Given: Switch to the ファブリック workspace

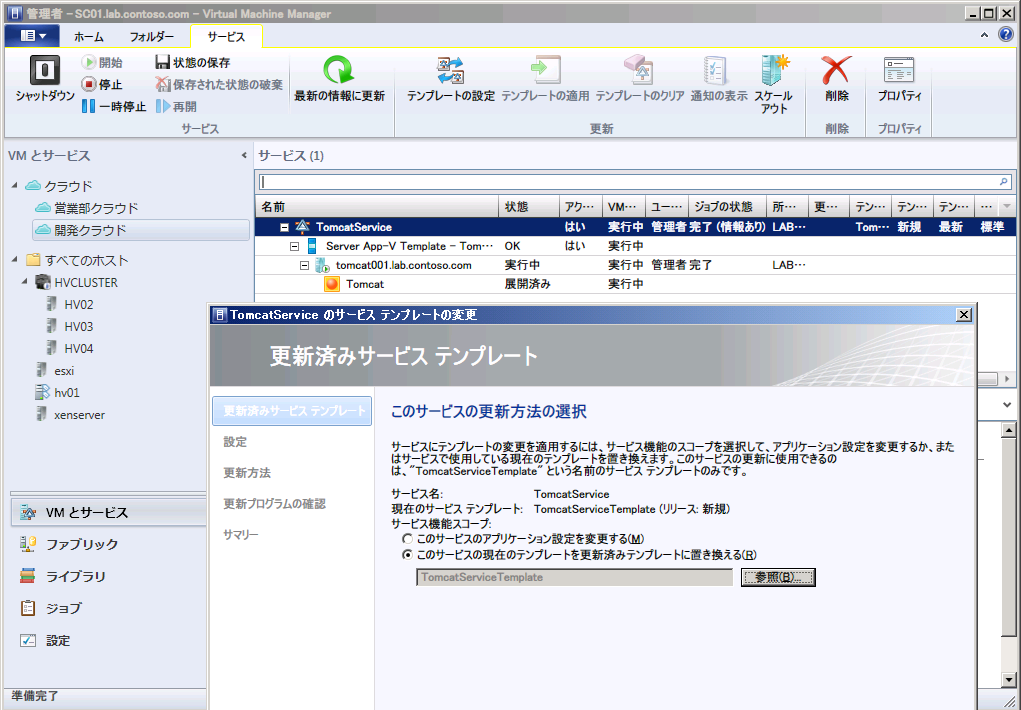Looking at the screenshot, I should pos(80,544).
